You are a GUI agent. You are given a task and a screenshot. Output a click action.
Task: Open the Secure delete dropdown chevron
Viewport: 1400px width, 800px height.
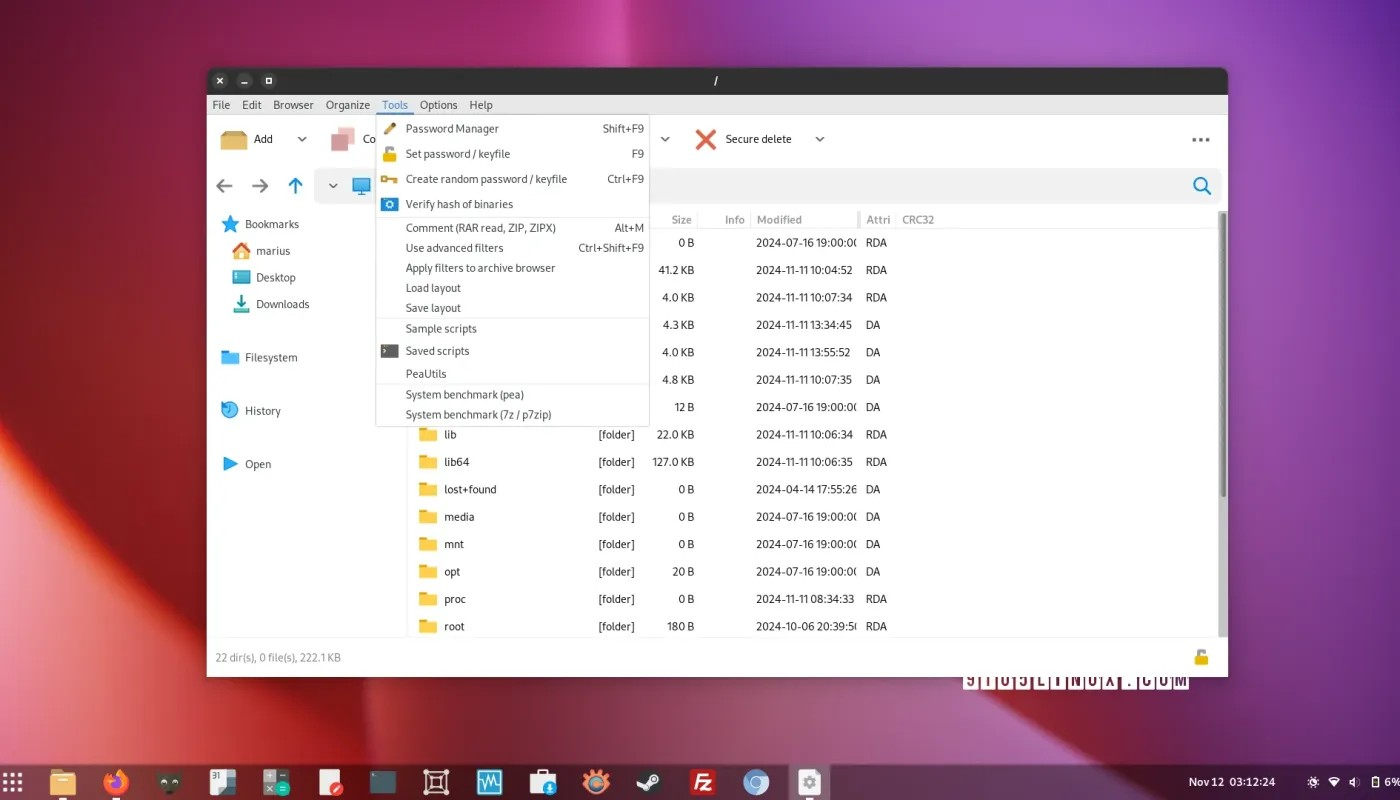pyautogui.click(x=819, y=139)
